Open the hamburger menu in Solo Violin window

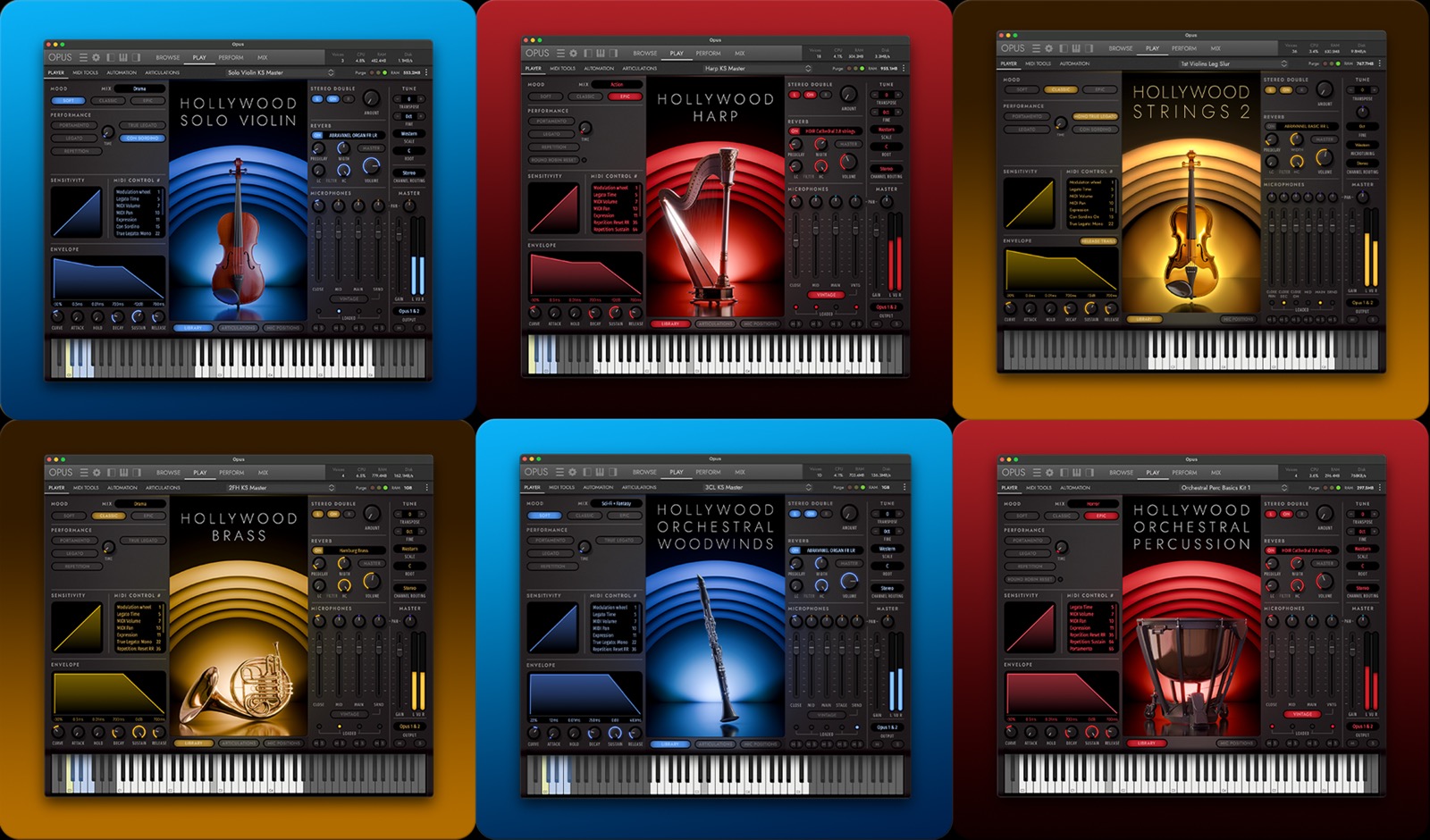[x=83, y=57]
